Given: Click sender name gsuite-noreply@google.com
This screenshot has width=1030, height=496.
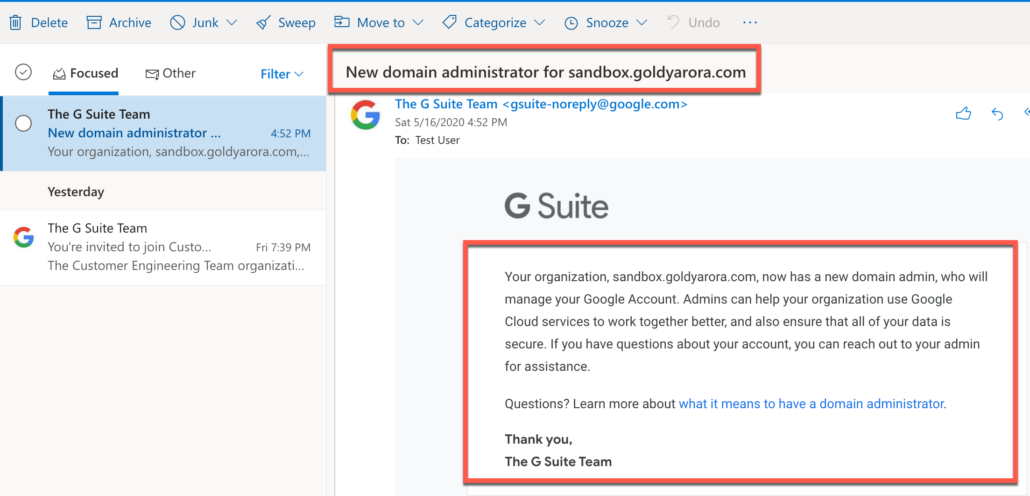Looking at the screenshot, I should click(x=541, y=104).
